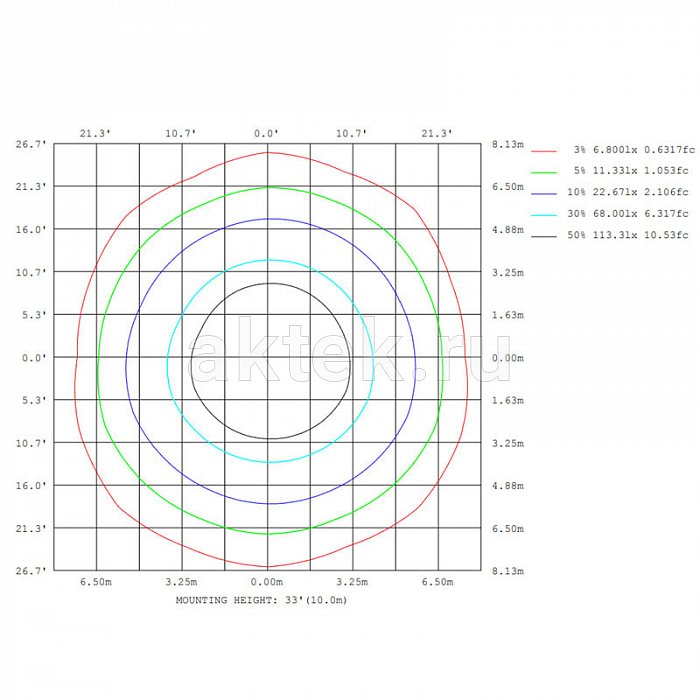Viewport: 700px width, 700px height.
Task: Click the "0.0'" label on top axis
Action: 267,133
